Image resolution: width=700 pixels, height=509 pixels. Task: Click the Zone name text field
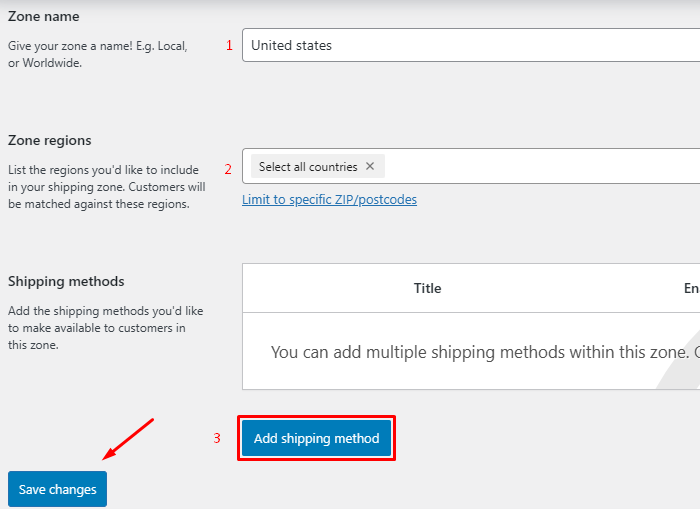(x=470, y=45)
